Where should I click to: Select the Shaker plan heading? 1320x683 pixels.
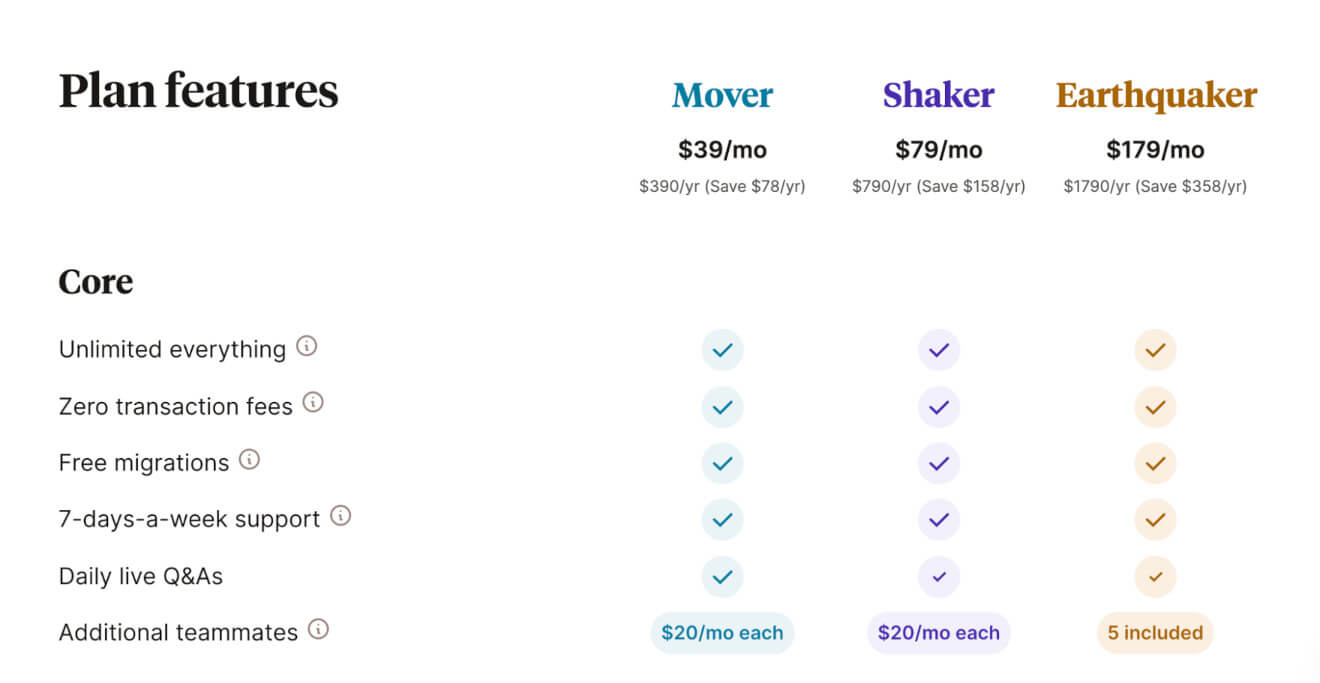(938, 95)
